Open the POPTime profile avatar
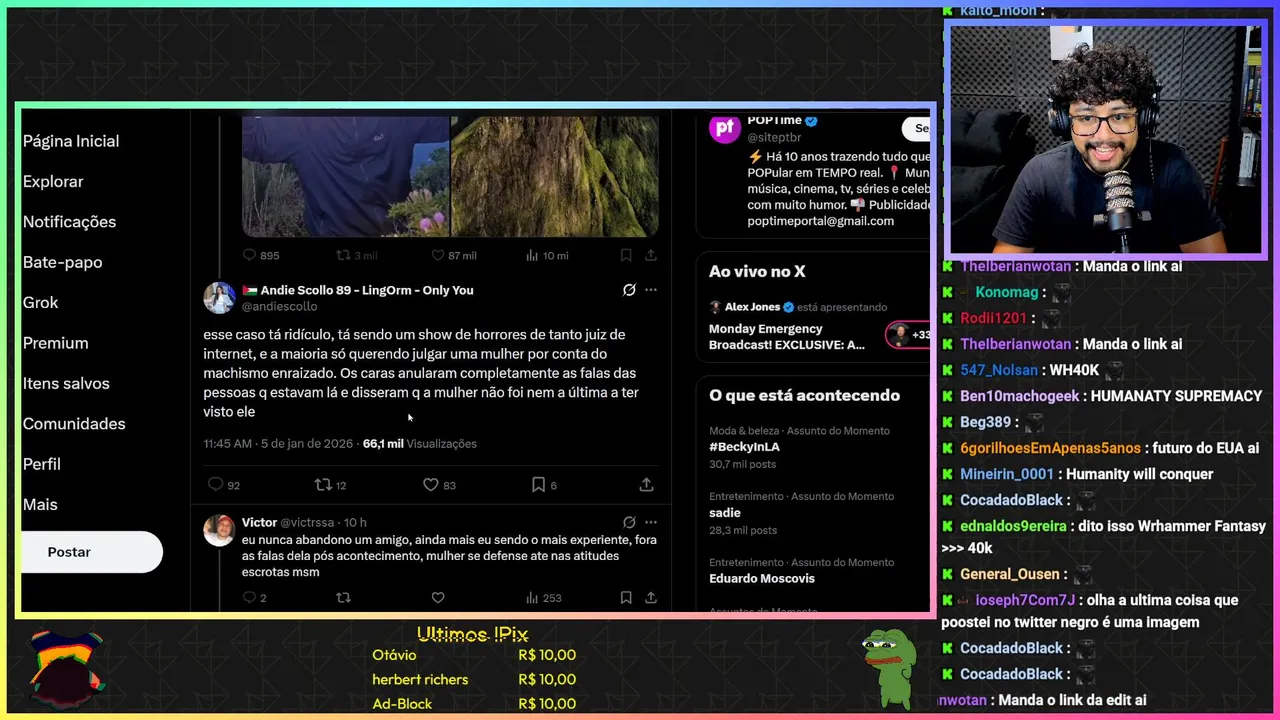 pos(725,129)
